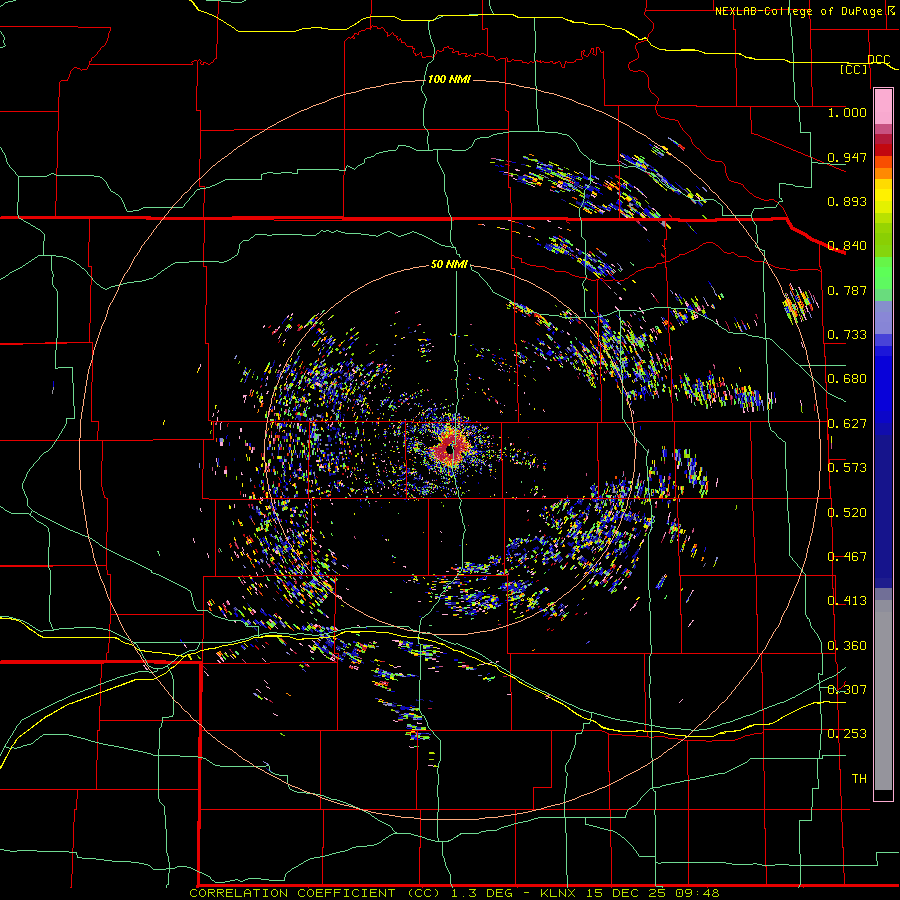Click the 0.627 color scale value
The height and width of the screenshot is (900, 900).
[847, 424]
